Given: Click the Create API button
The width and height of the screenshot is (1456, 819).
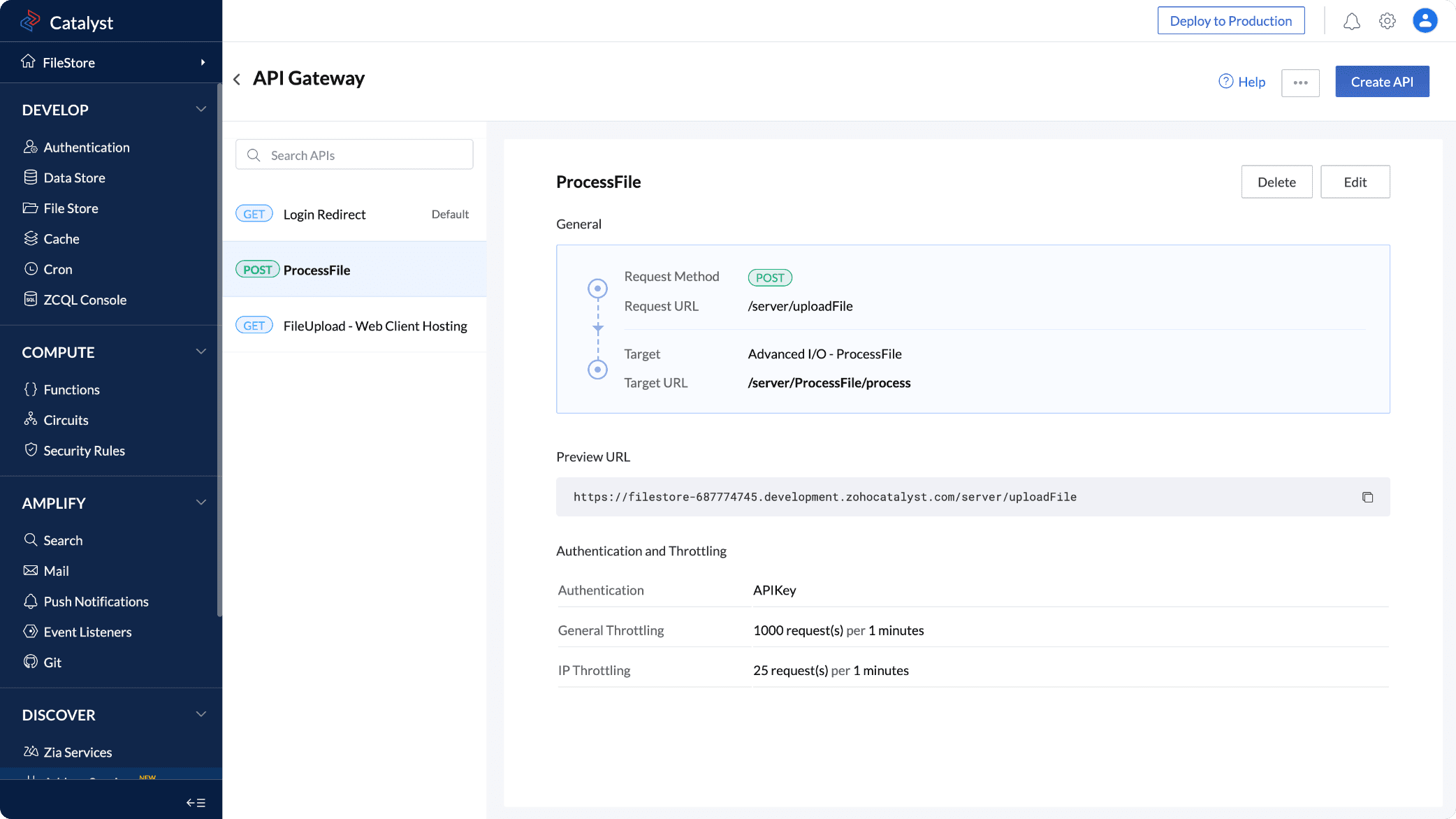Looking at the screenshot, I should click(1381, 81).
